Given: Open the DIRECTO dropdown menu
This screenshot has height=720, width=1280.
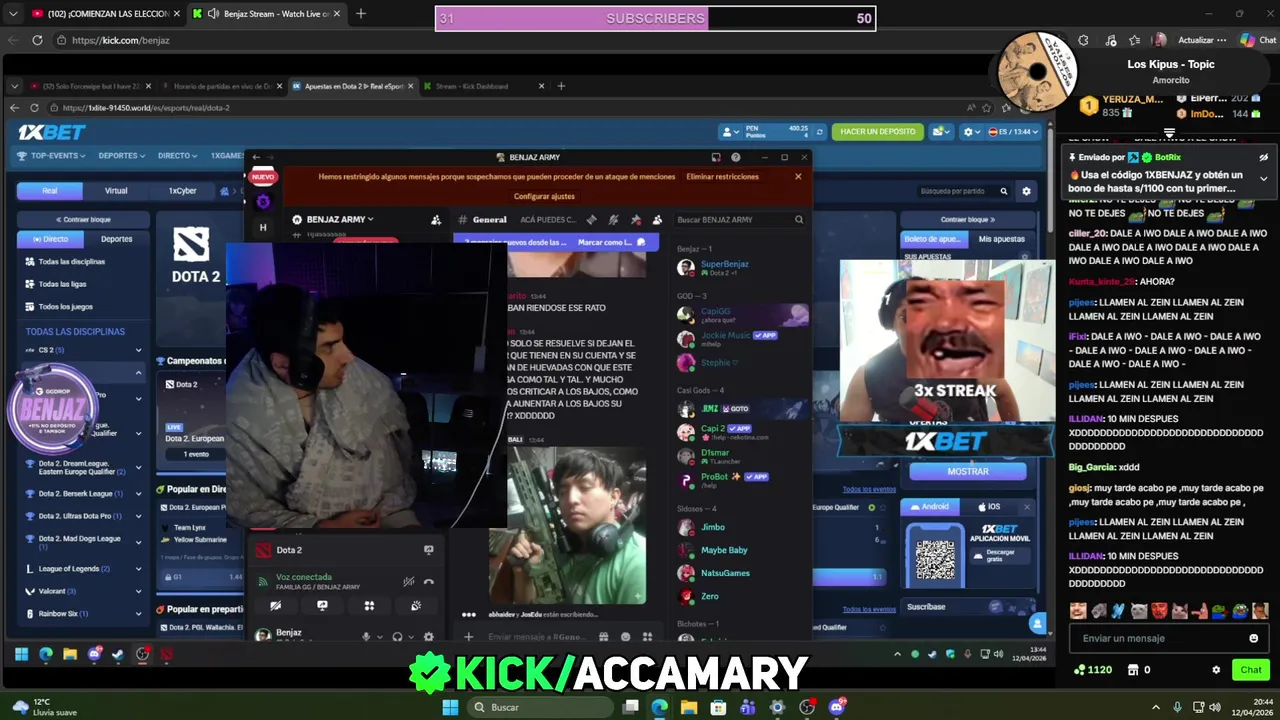Looking at the screenshot, I should point(177,156).
